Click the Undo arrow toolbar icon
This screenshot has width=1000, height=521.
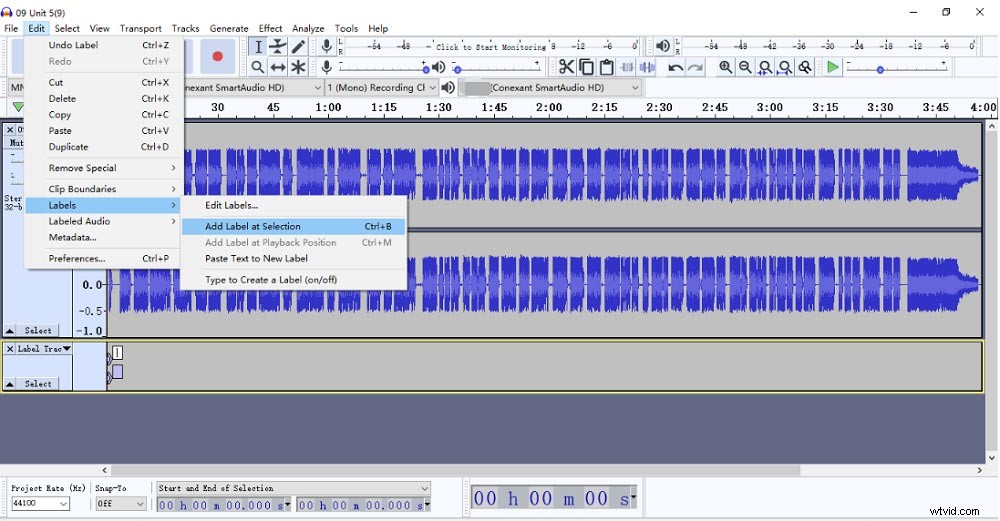point(675,67)
